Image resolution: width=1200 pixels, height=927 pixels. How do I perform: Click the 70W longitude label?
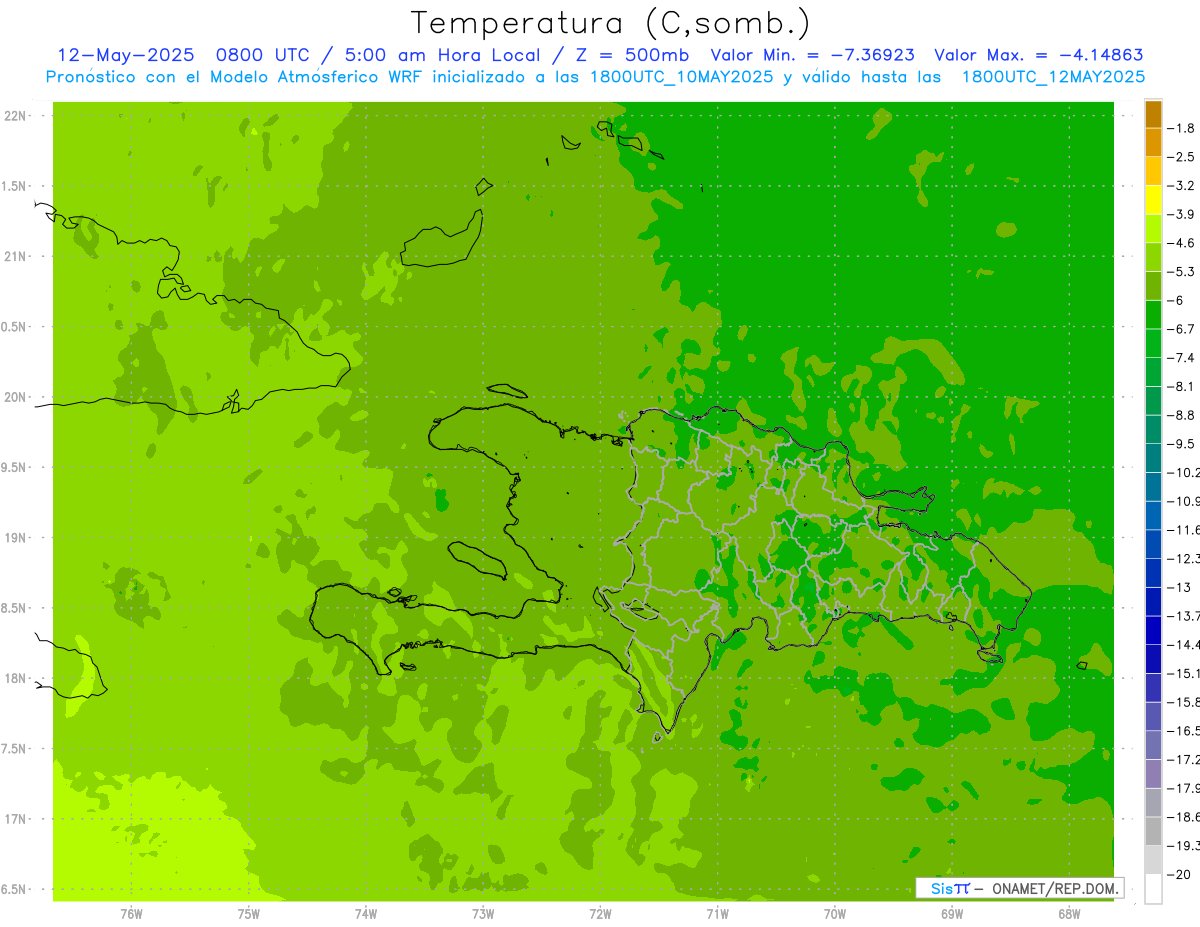coord(835,914)
